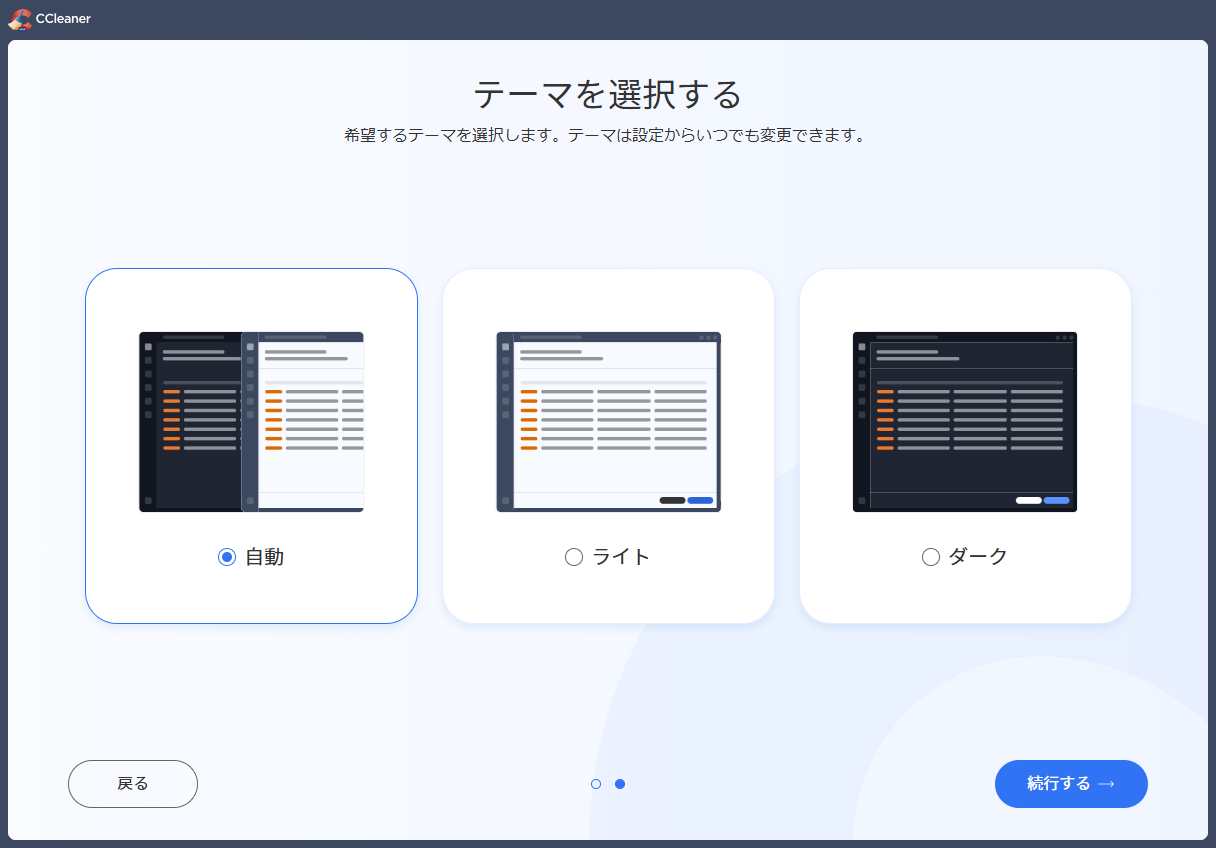Click the 自動 theme preview thumbnail

coord(251,421)
